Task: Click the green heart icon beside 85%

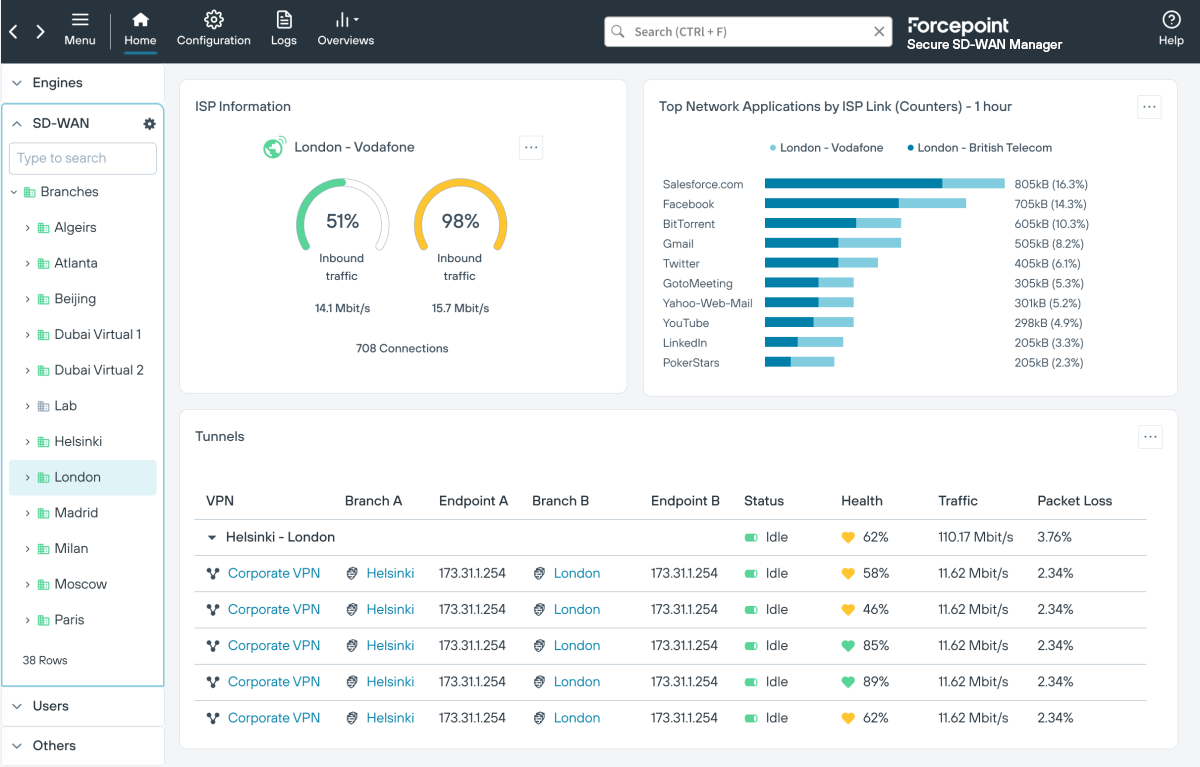Action: pyautogui.click(x=848, y=646)
